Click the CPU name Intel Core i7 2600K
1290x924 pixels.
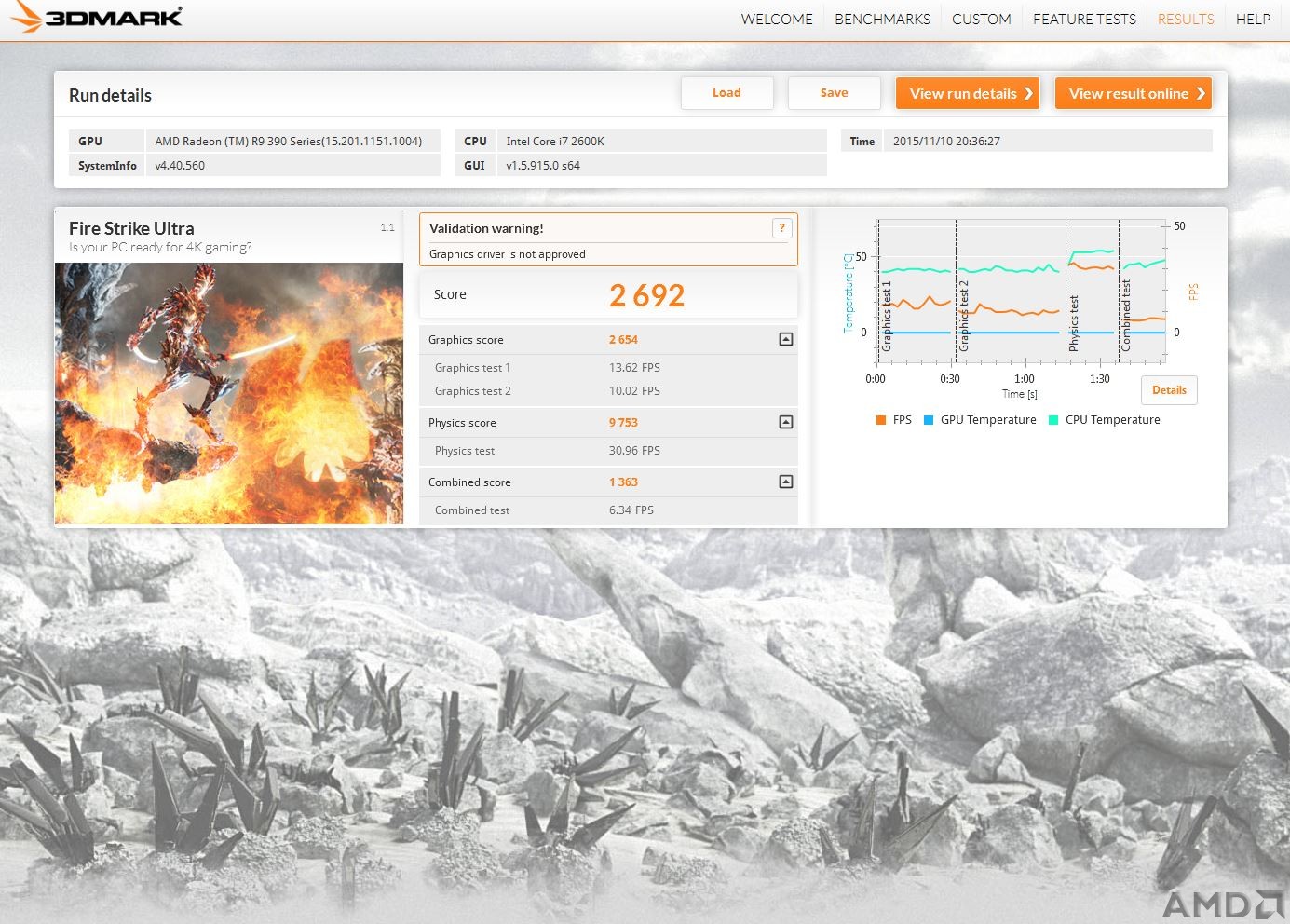[555, 142]
